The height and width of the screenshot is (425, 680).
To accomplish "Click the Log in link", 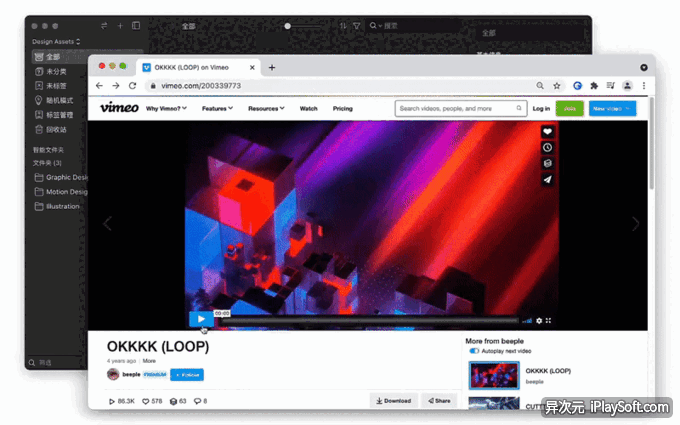I will pos(541,108).
